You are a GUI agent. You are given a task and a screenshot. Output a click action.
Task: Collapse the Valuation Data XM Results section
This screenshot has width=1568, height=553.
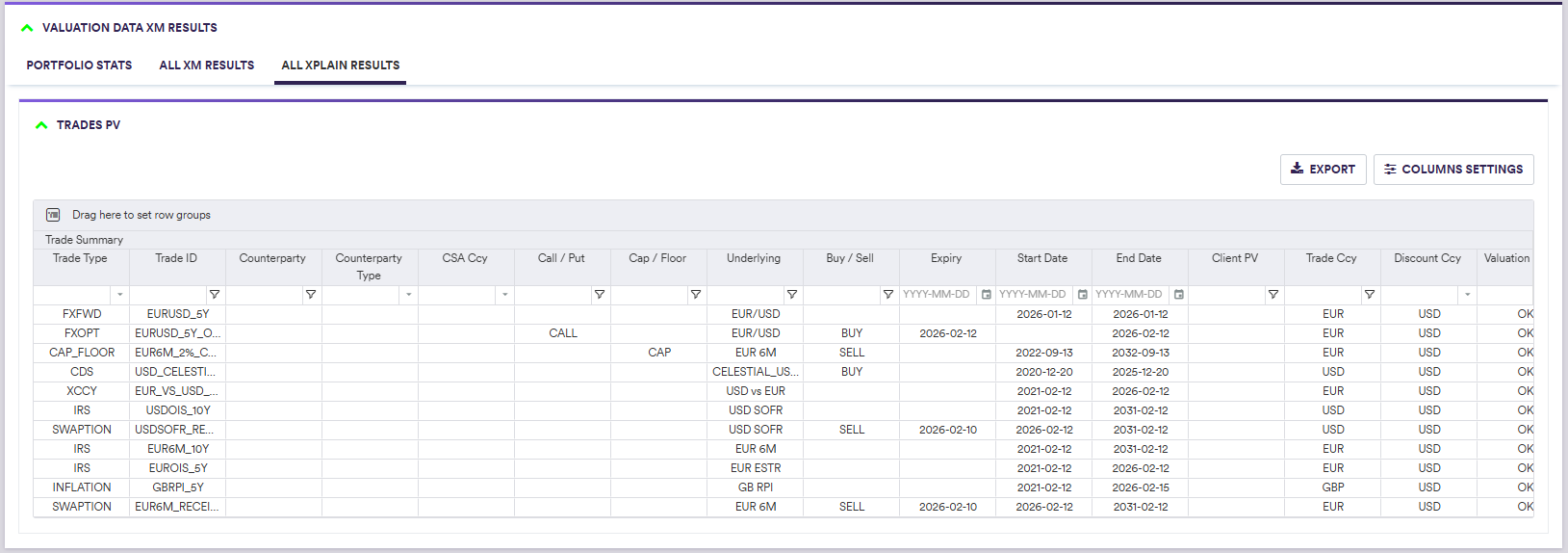27,28
